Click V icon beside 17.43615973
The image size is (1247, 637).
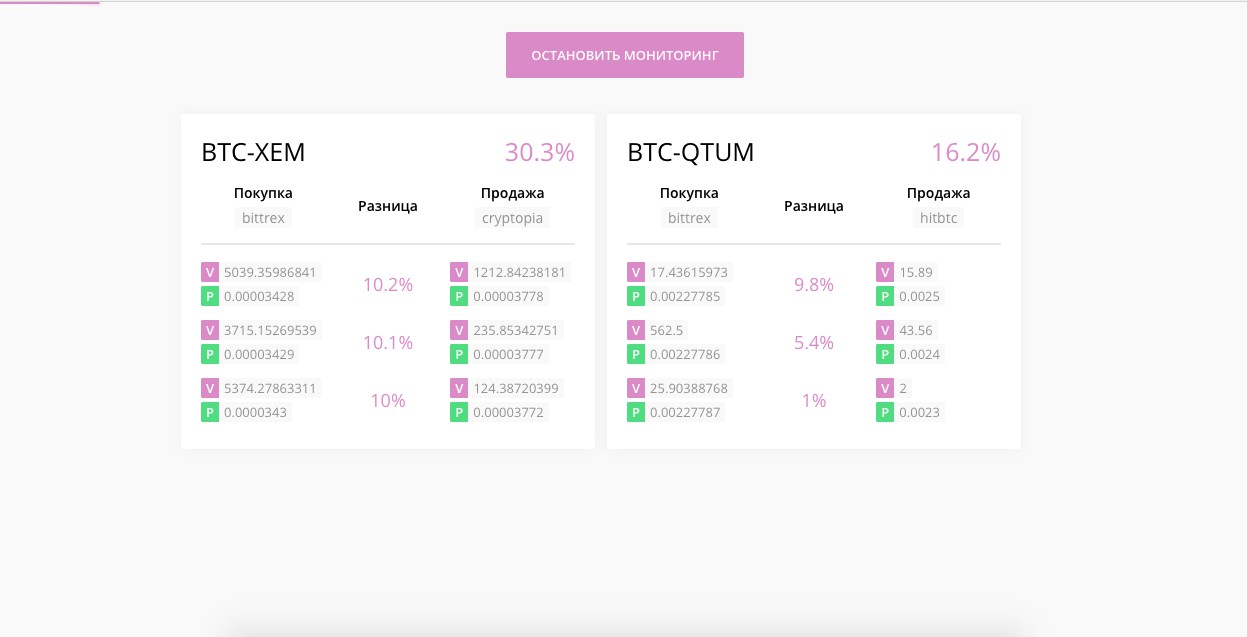(636, 272)
